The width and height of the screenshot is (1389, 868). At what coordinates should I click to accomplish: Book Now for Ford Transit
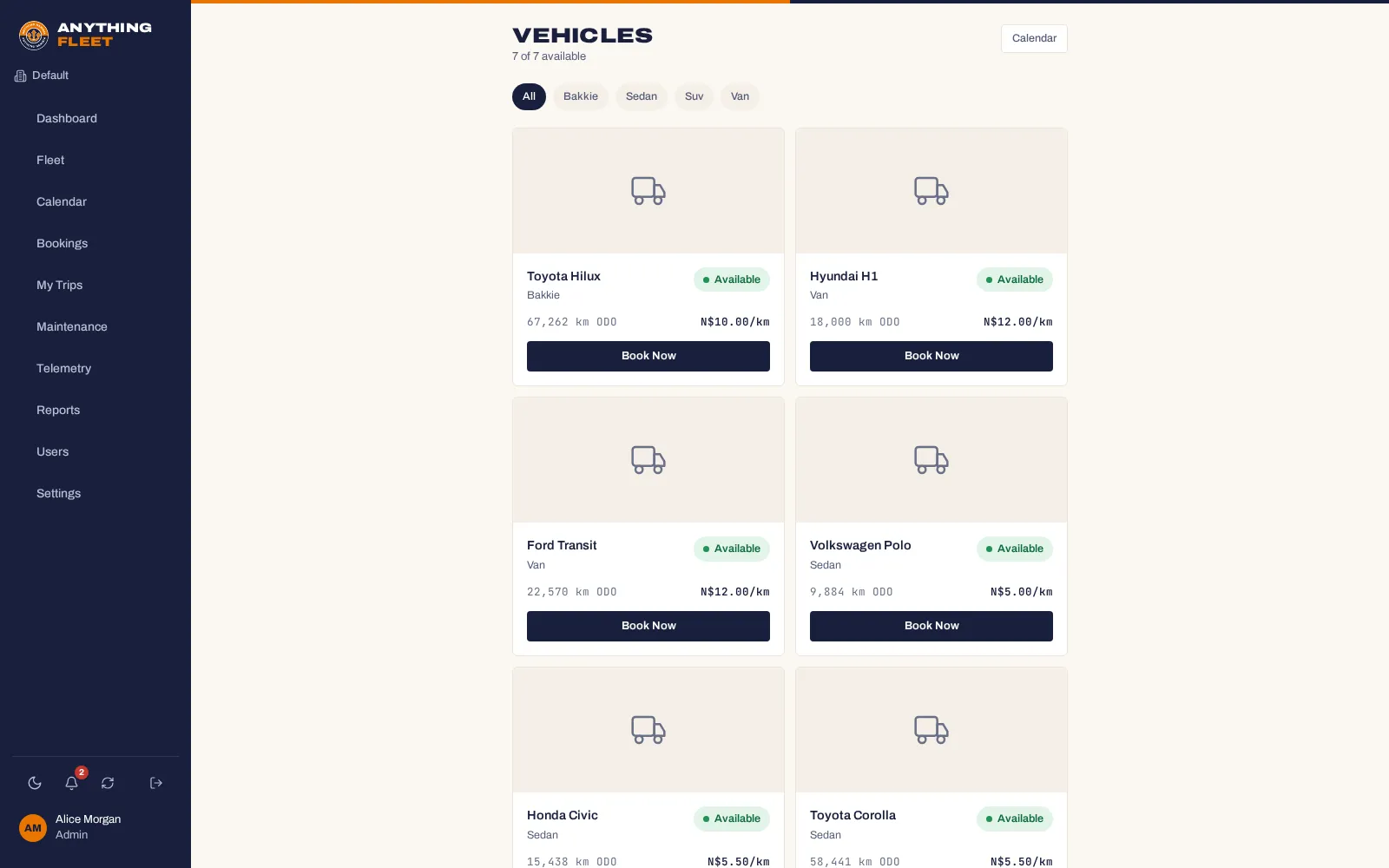[x=648, y=626]
